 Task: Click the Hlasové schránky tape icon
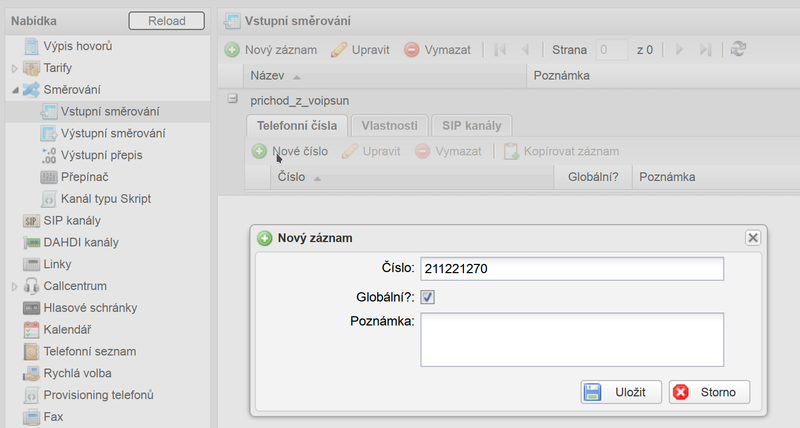(31, 308)
